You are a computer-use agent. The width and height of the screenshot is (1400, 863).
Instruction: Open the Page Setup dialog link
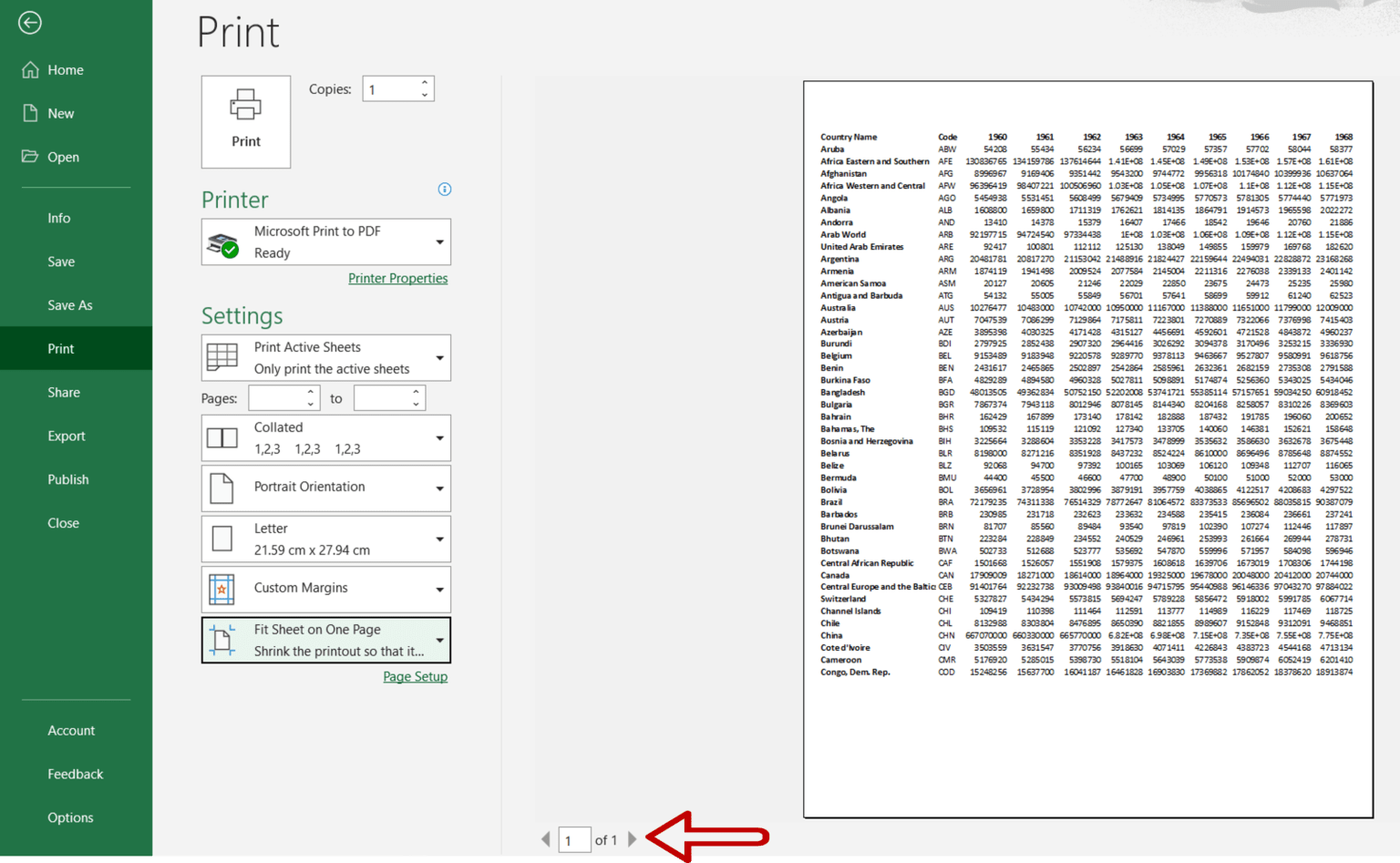(415, 676)
